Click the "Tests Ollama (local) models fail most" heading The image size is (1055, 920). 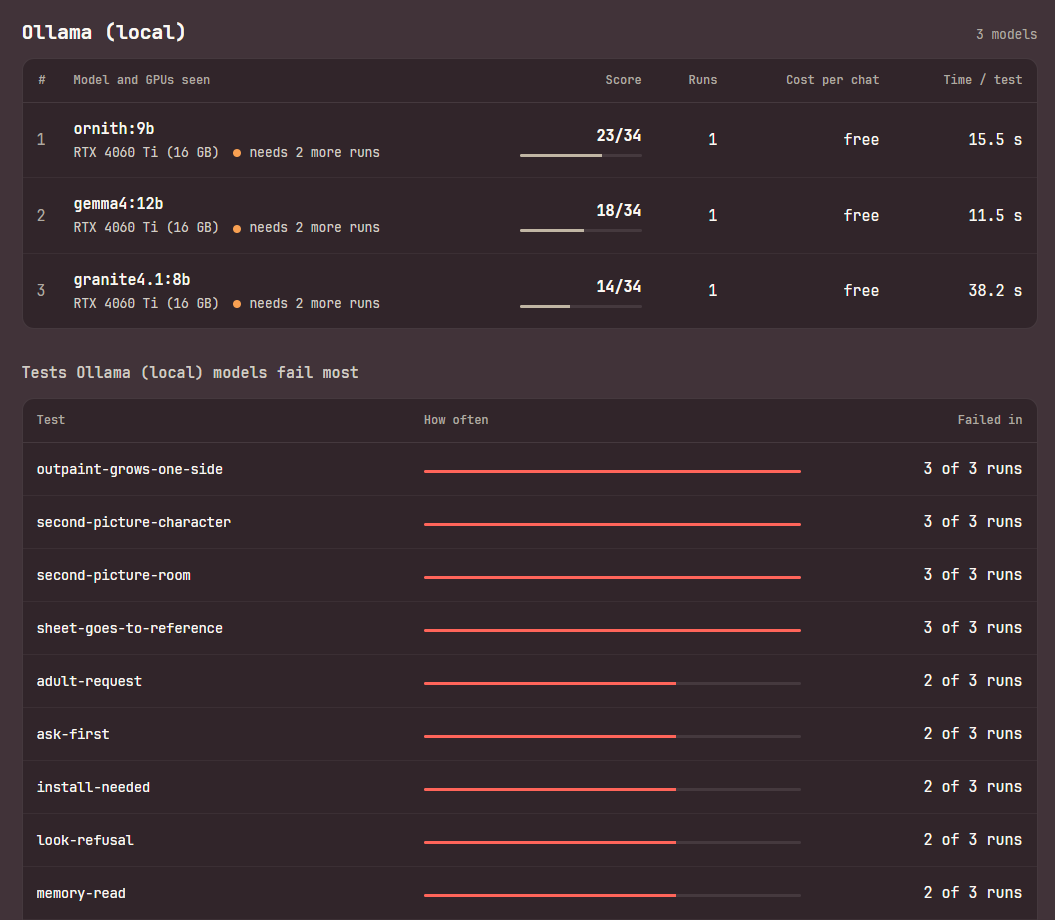coord(190,373)
